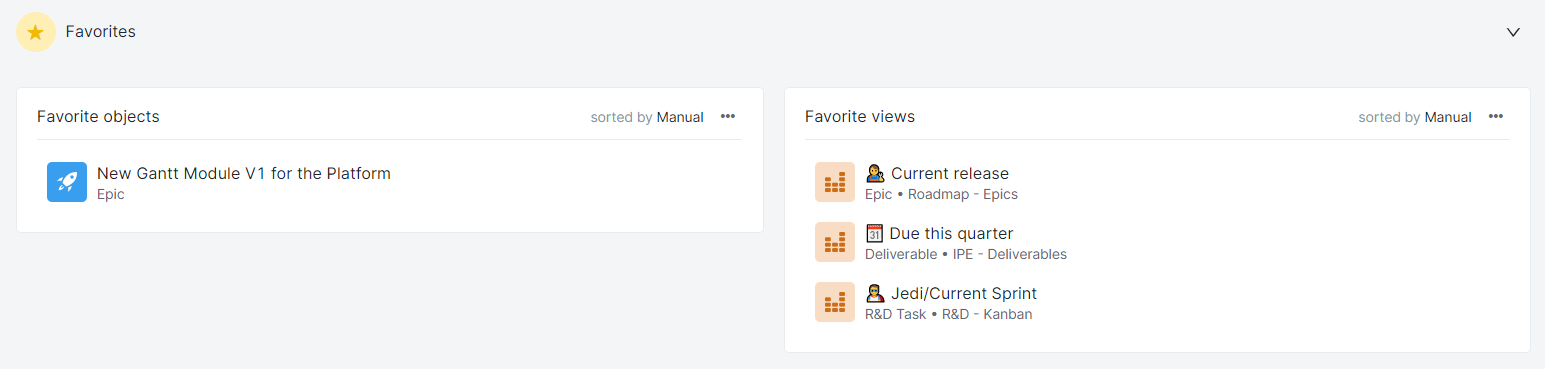Open the Due this quarter view
The height and width of the screenshot is (369, 1545).
[951, 233]
